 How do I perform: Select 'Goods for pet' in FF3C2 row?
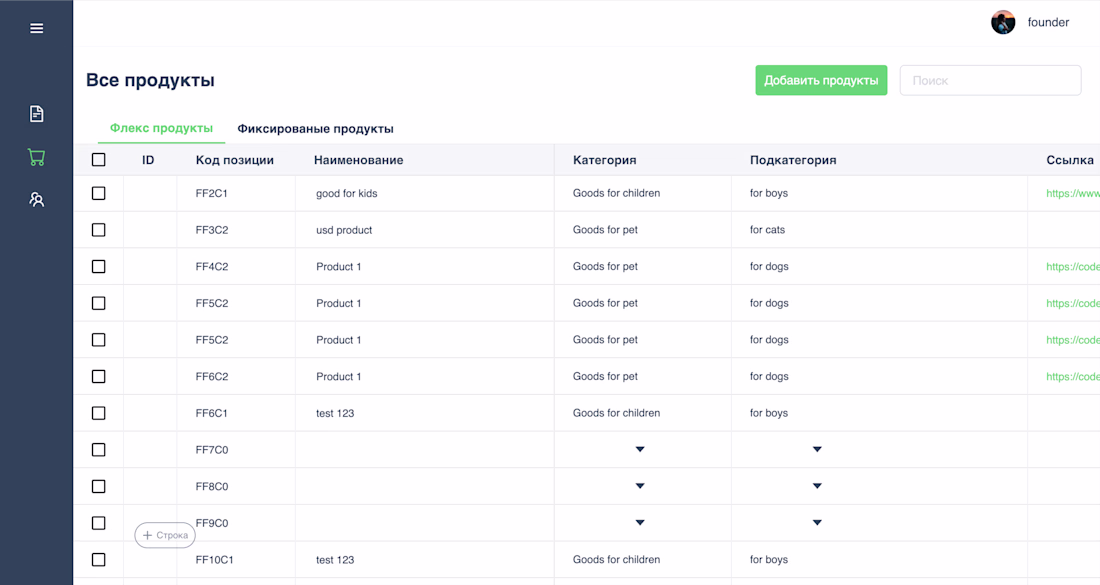pos(605,230)
